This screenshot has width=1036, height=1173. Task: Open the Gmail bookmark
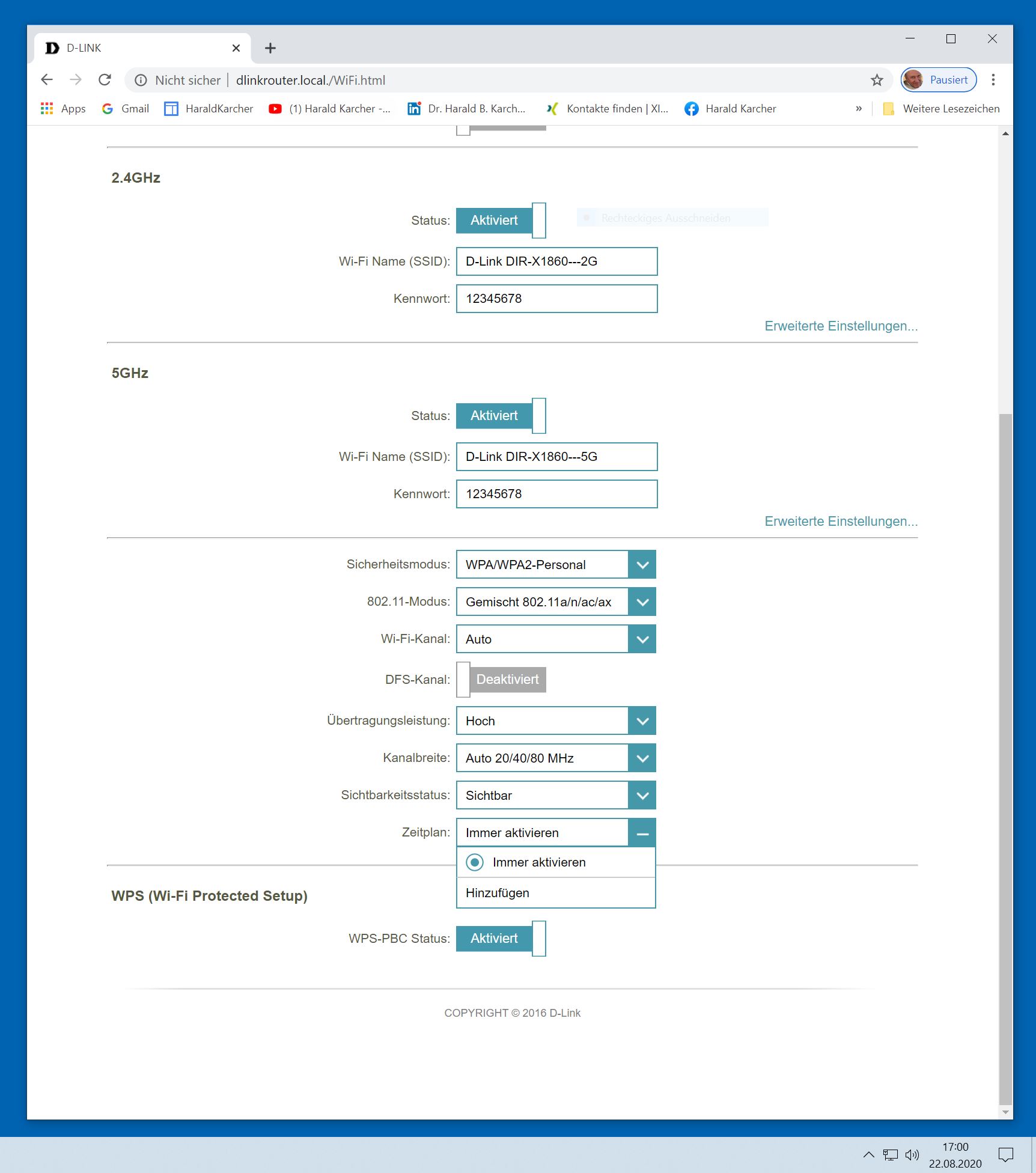(x=126, y=109)
